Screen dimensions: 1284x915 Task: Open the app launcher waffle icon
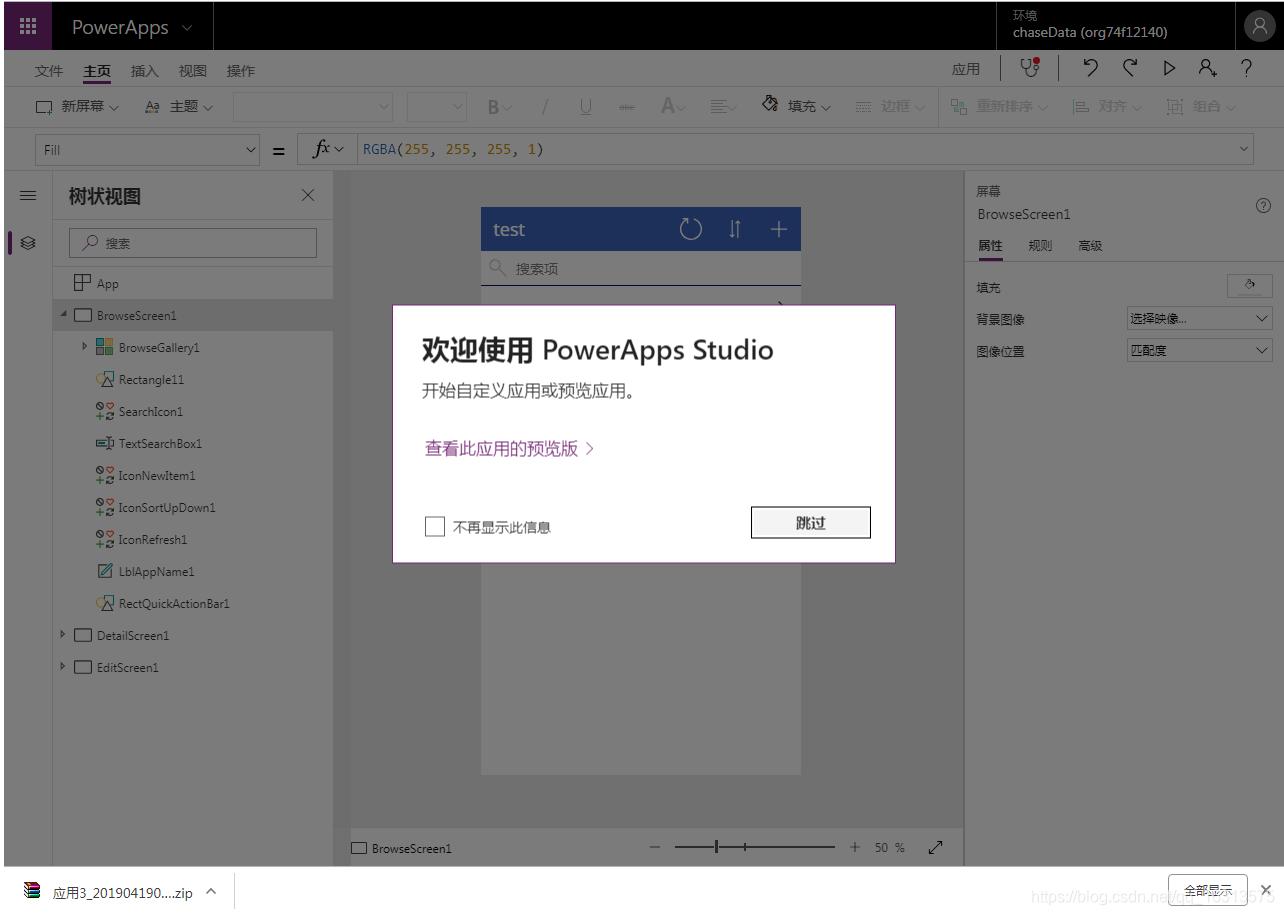point(28,27)
